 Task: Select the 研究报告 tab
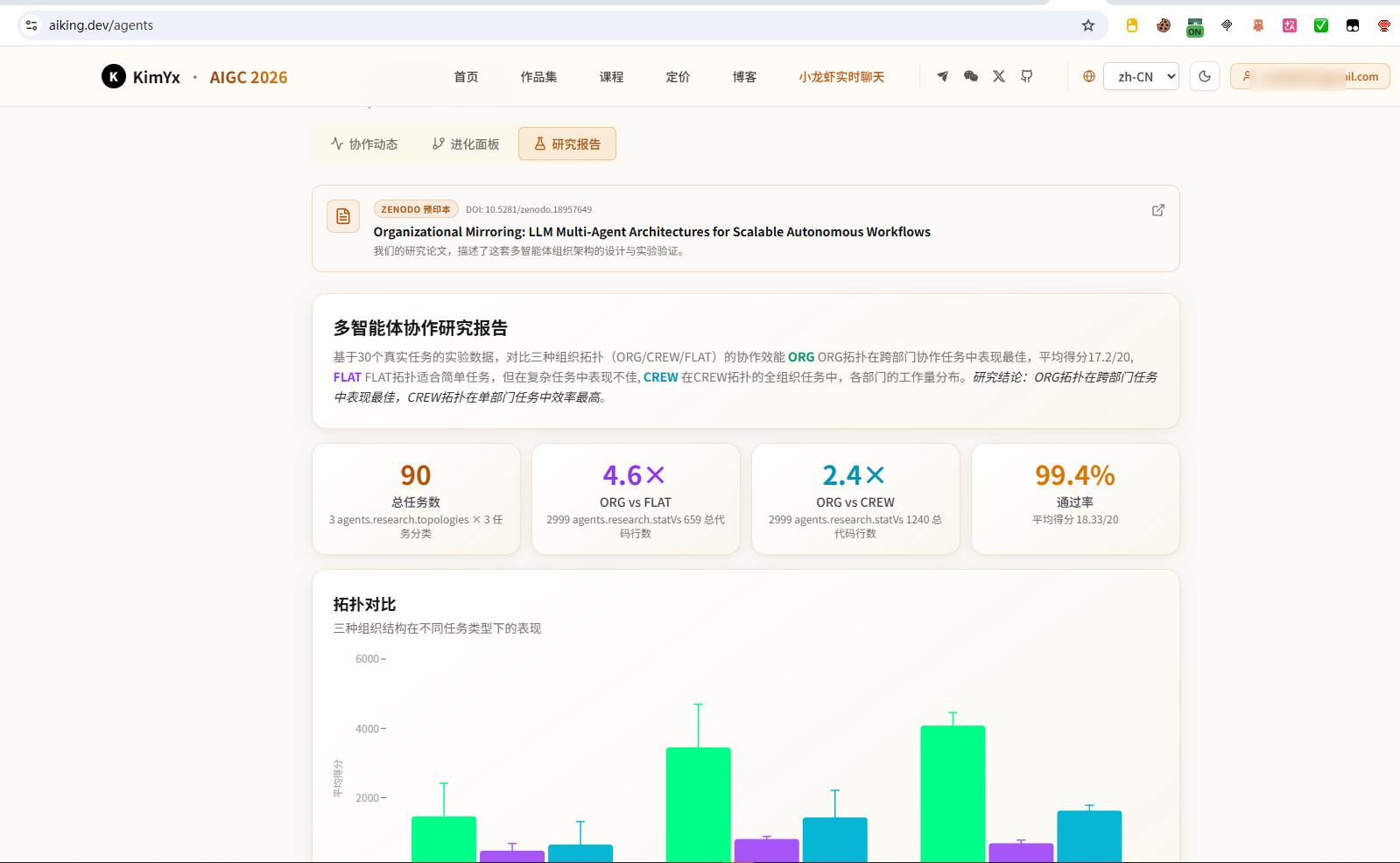[x=567, y=144]
